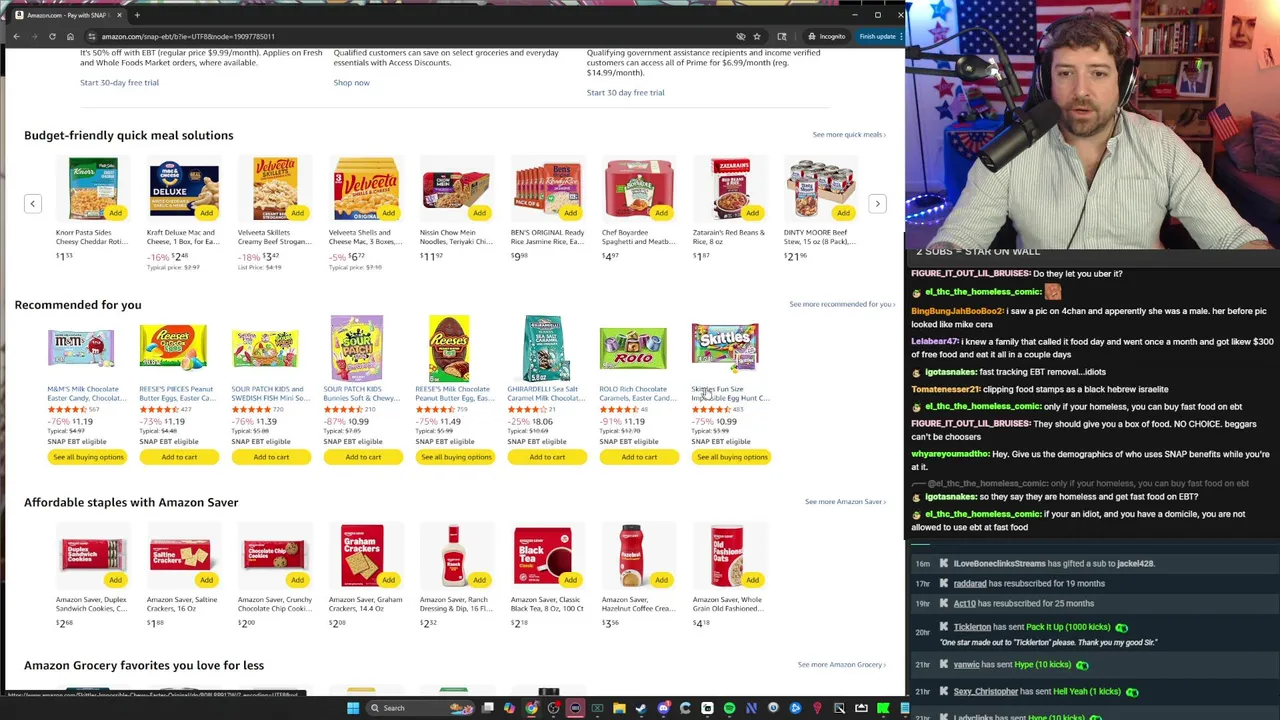Add Amazon Saver Classic Black Tea

click(571, 580)
